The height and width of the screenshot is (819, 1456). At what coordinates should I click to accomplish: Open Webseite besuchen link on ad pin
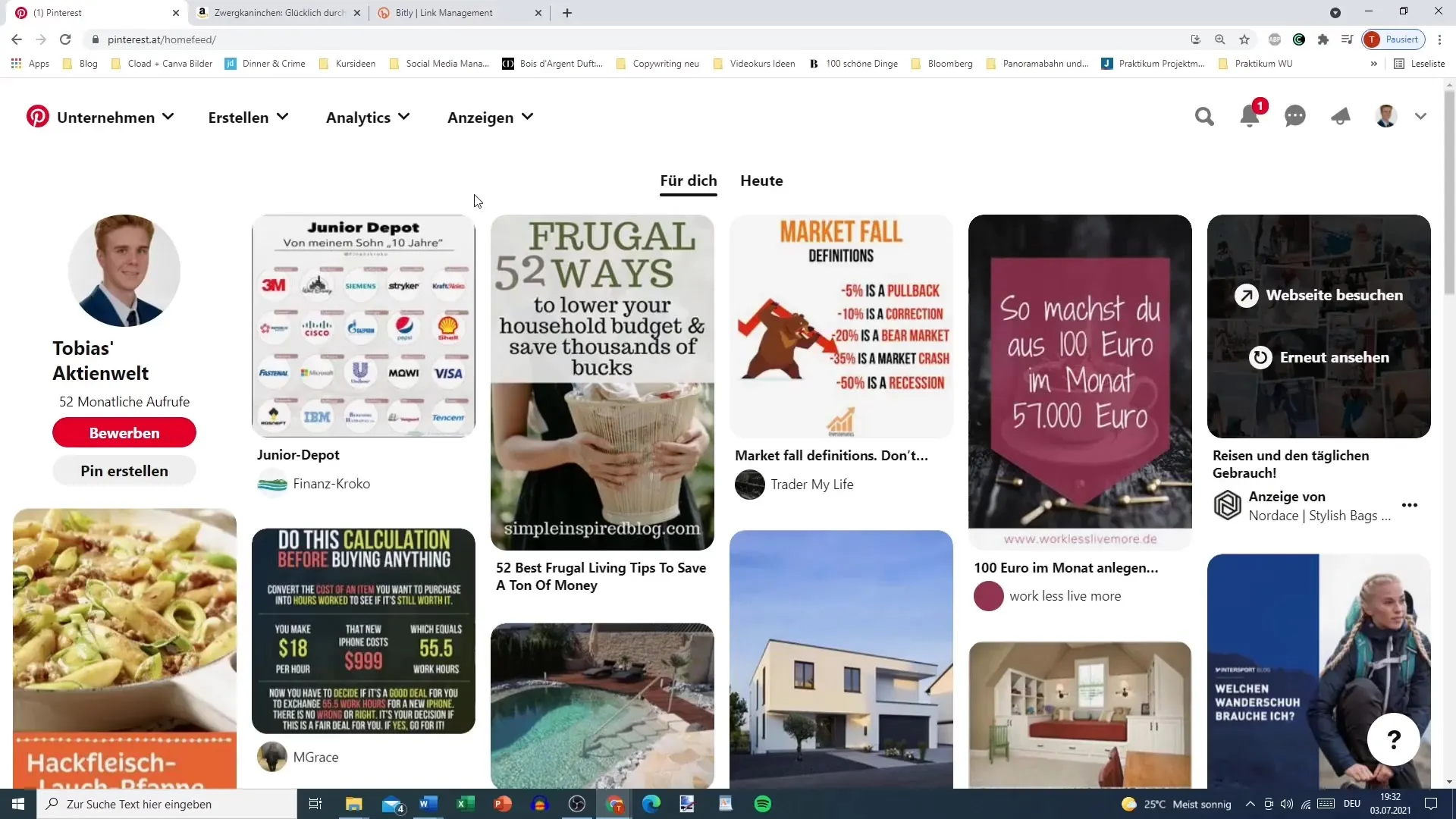pyautogui.click(x=1318, y=295)
